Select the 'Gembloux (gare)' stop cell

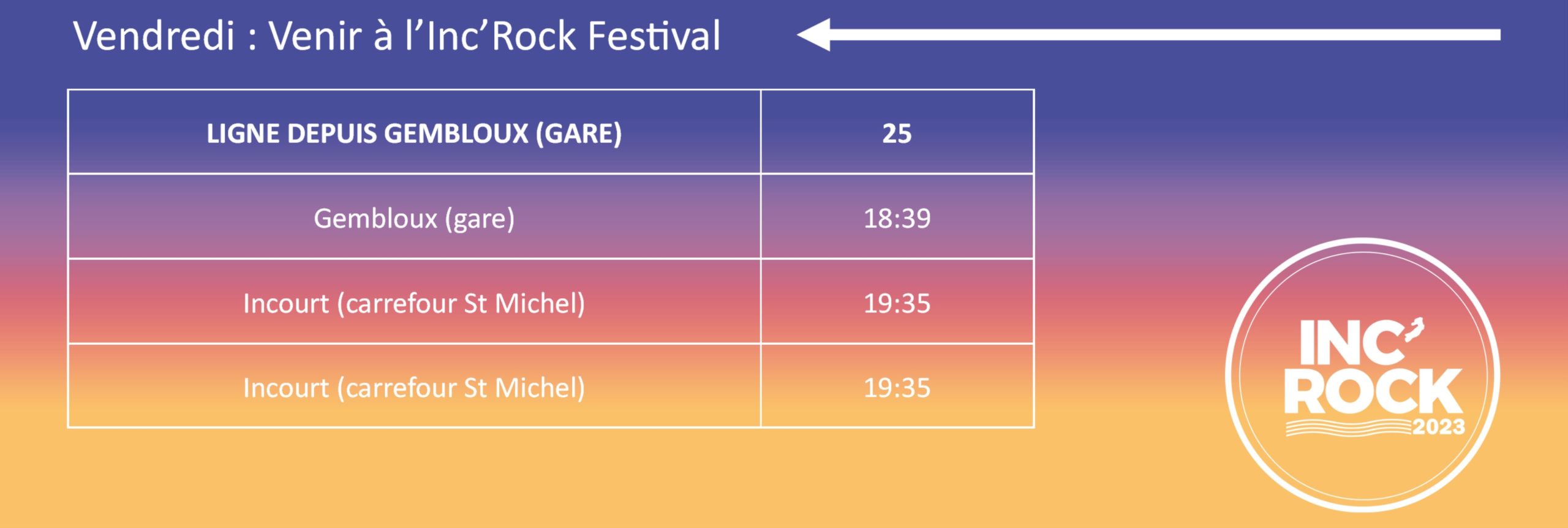(x=414, y=217)
